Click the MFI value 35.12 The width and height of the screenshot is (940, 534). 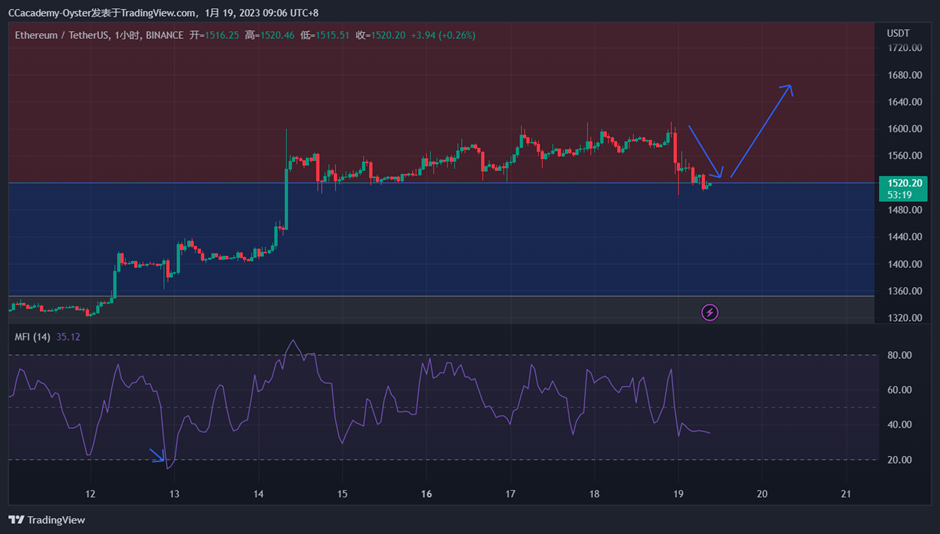[69, 337]
